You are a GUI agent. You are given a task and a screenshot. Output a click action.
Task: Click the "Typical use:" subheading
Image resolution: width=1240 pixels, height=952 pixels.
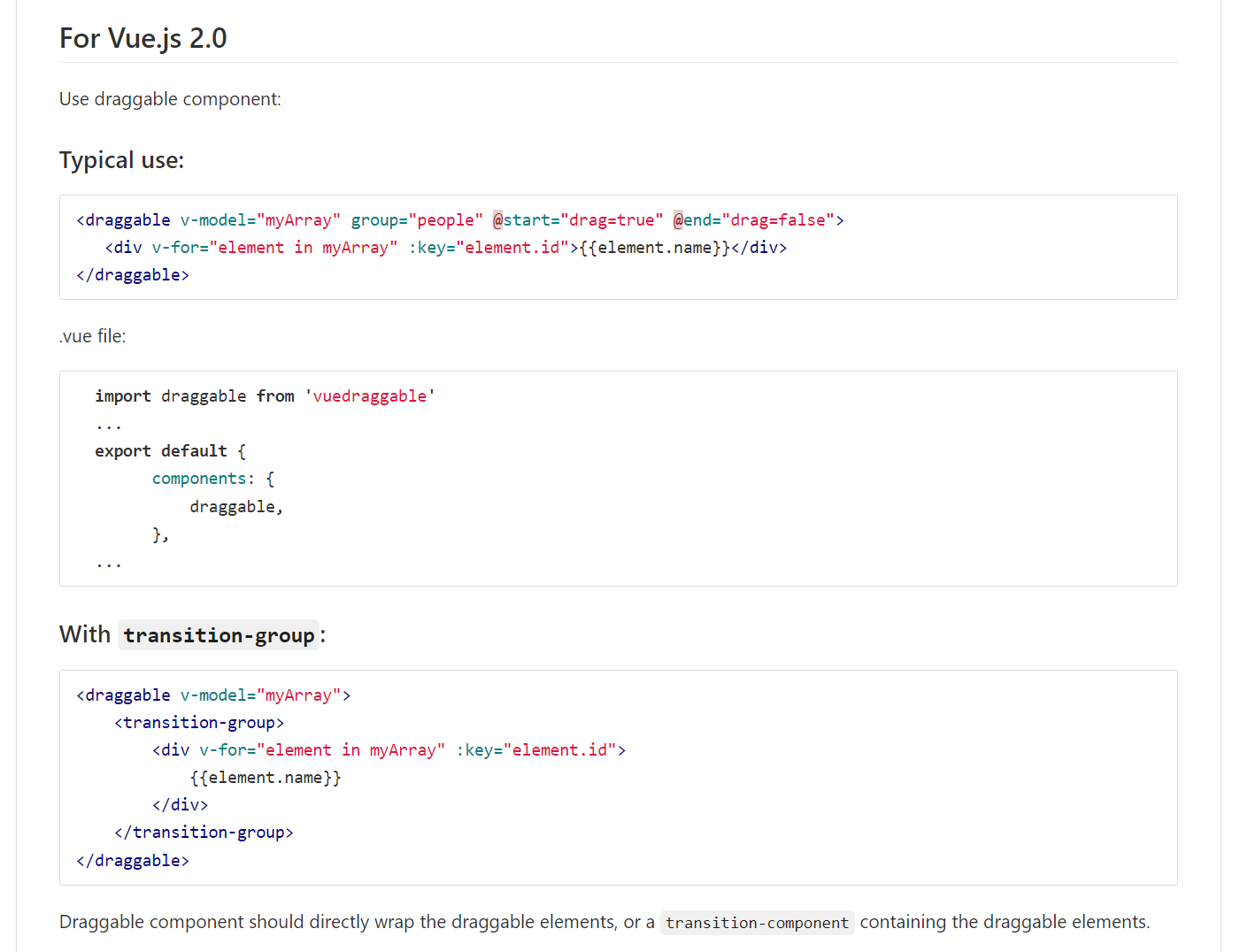point(121,160)
